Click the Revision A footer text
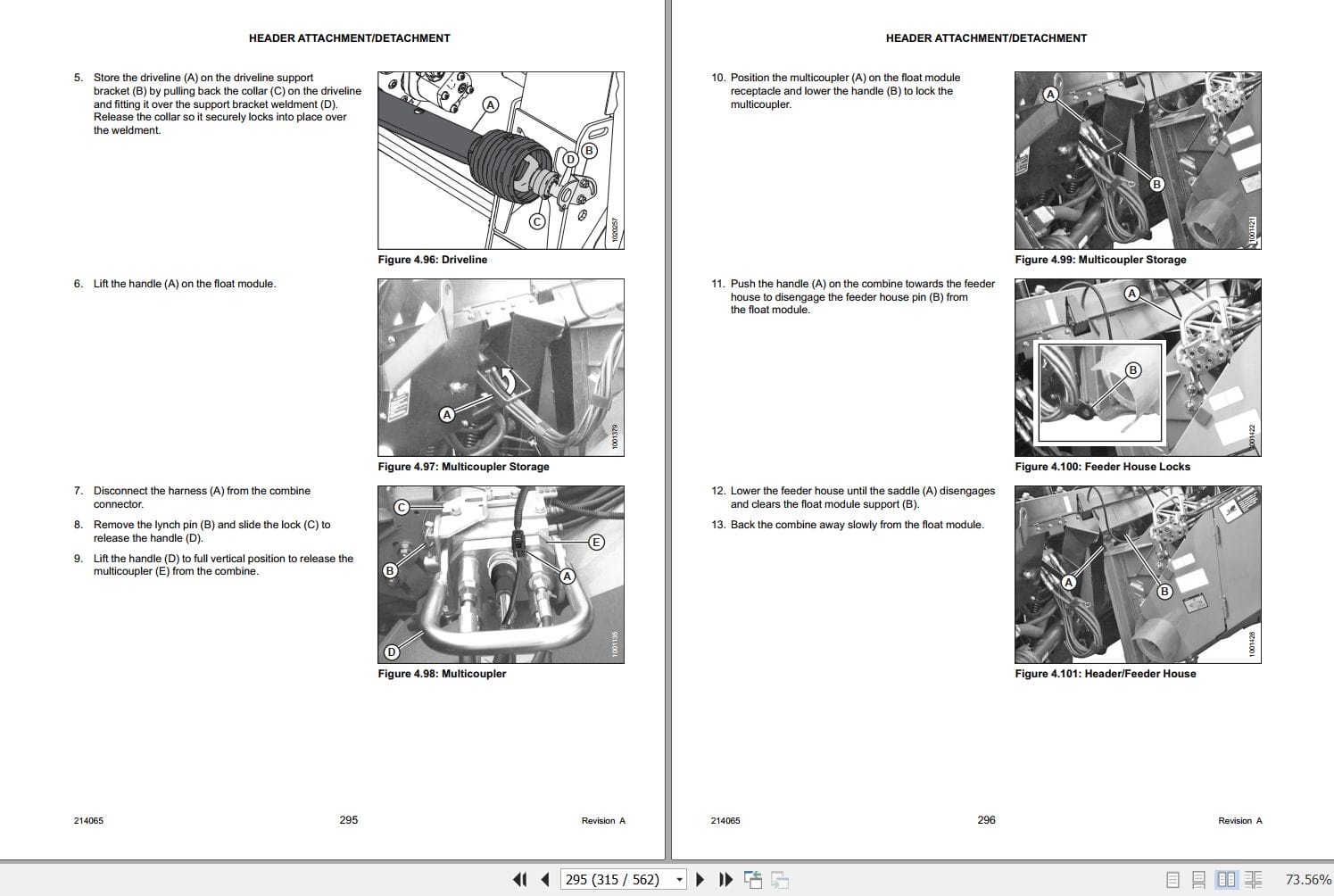This screenshot has width=1334, height=896. point(602,819)
